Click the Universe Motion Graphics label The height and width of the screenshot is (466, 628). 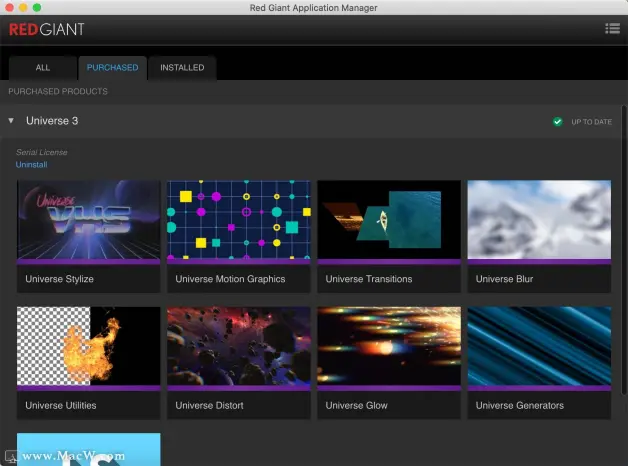tap(230, 279)
